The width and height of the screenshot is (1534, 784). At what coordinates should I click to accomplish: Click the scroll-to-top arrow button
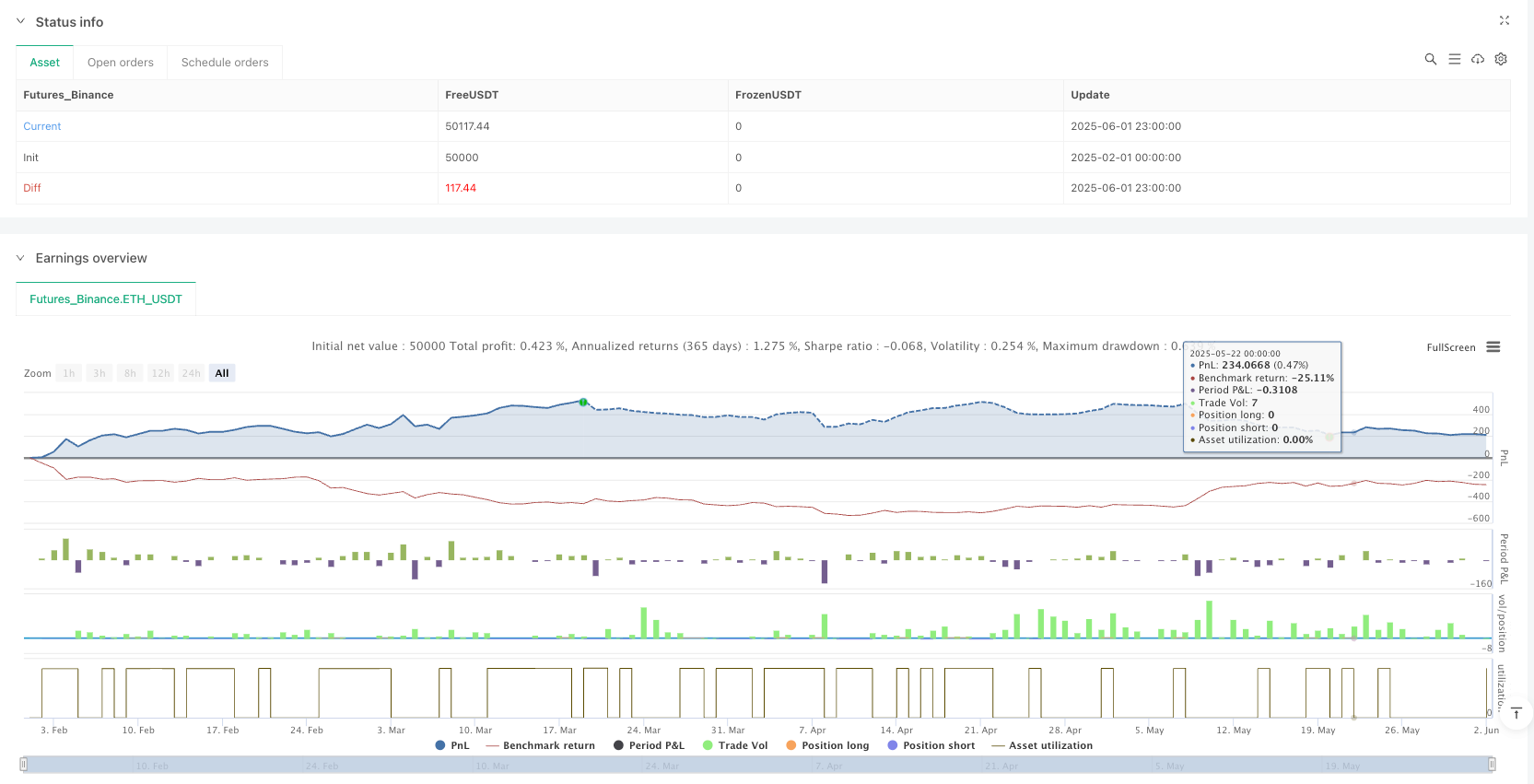click(x=1516, y=713)
